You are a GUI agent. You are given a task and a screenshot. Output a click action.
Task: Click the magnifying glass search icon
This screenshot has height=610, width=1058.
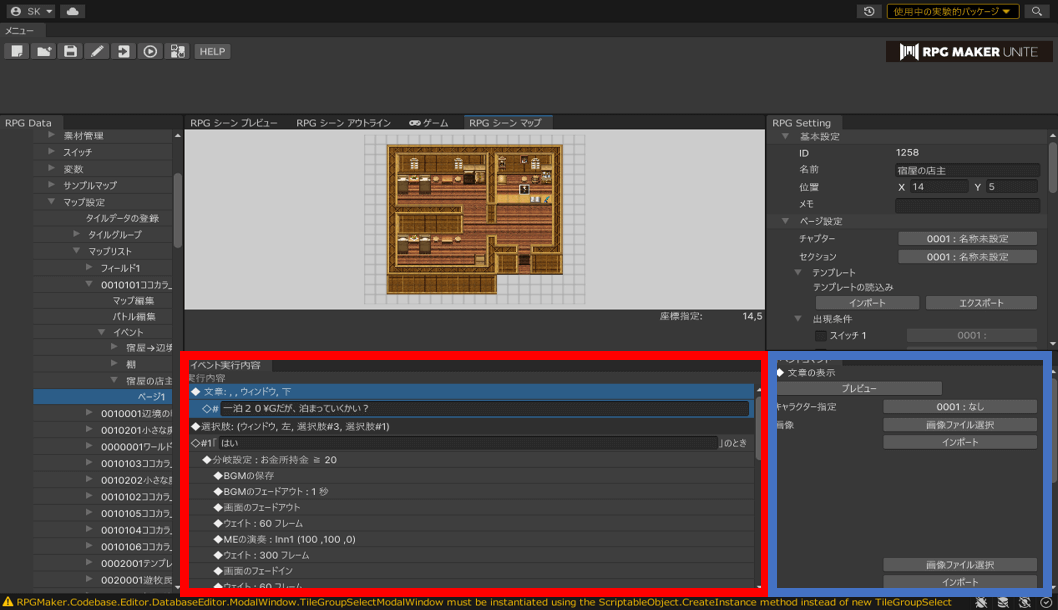coord(1037,11)
